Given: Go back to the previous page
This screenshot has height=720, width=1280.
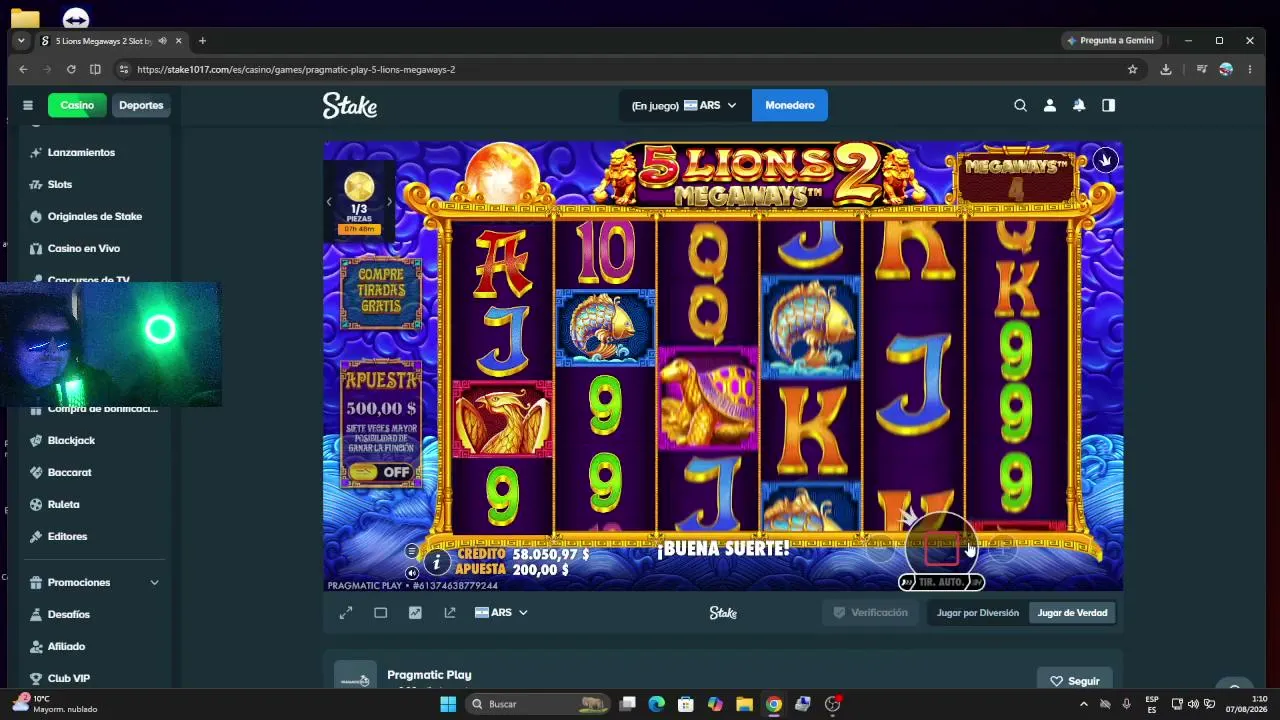Looking at the screenshot, I should pyautogui.click(x=23, y=69).
